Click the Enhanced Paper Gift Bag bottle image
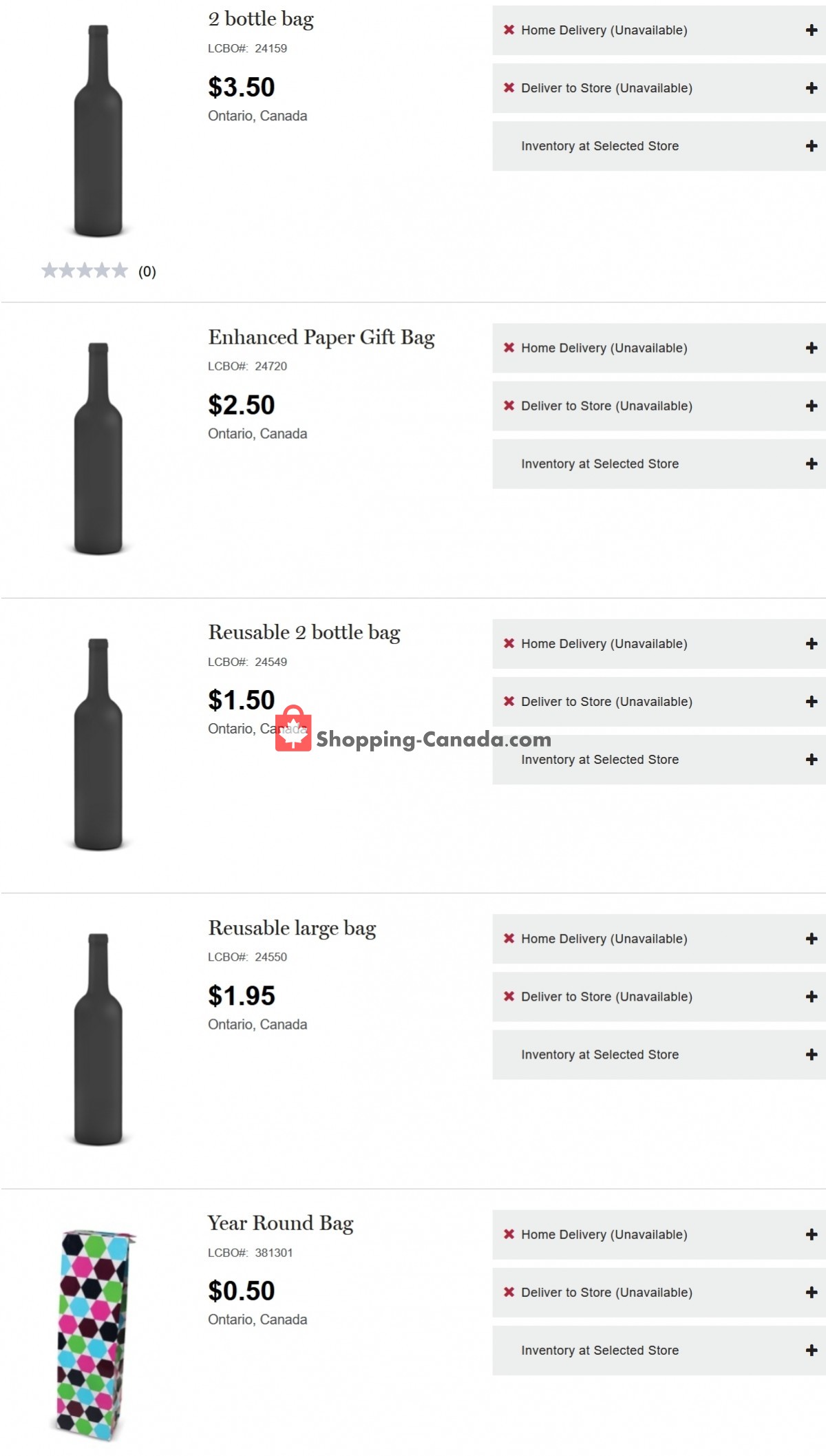The width and height of the screenshot is (826, 1456). coord(96,448)
